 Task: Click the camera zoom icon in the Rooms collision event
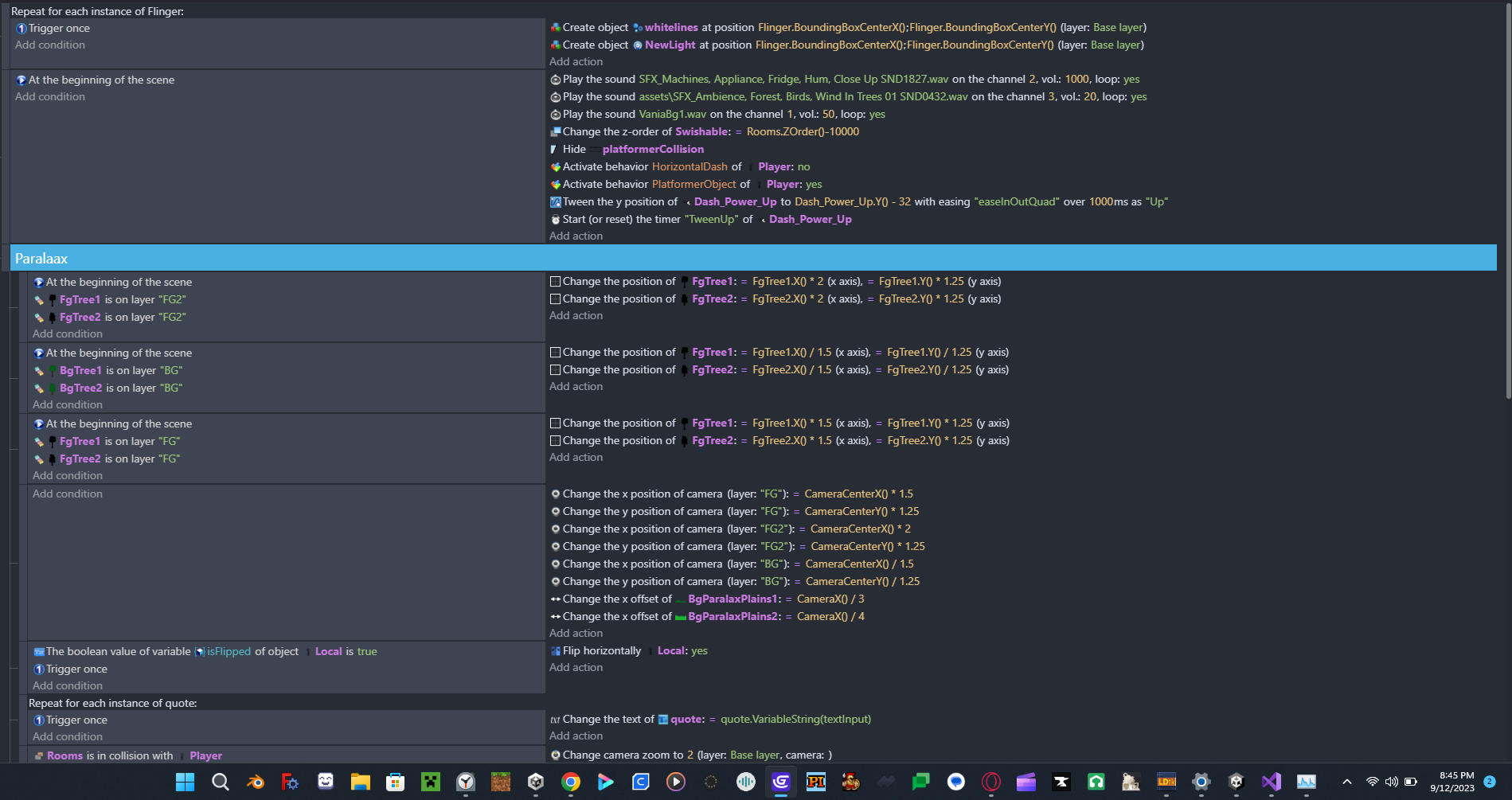(555, 755)
